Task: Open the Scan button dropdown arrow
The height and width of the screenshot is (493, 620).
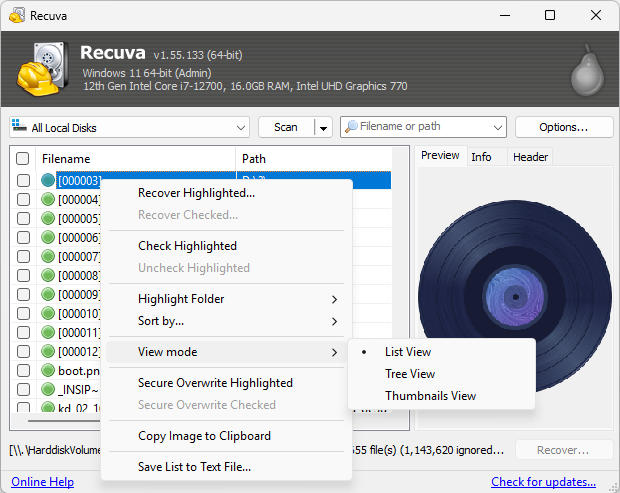Action: (x=323, y=128)
